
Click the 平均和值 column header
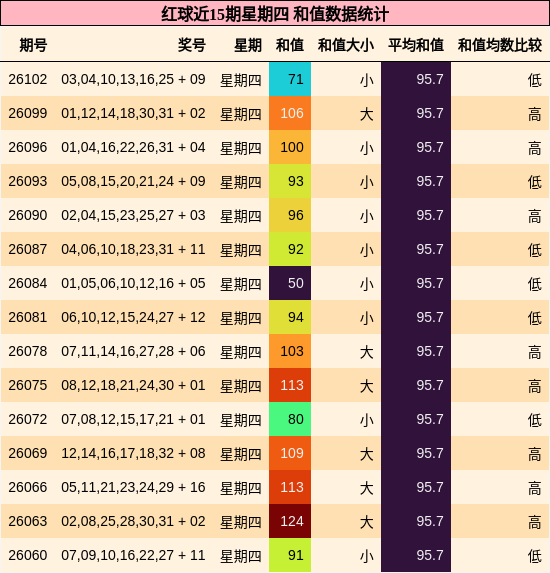click(x=416, y=45)
